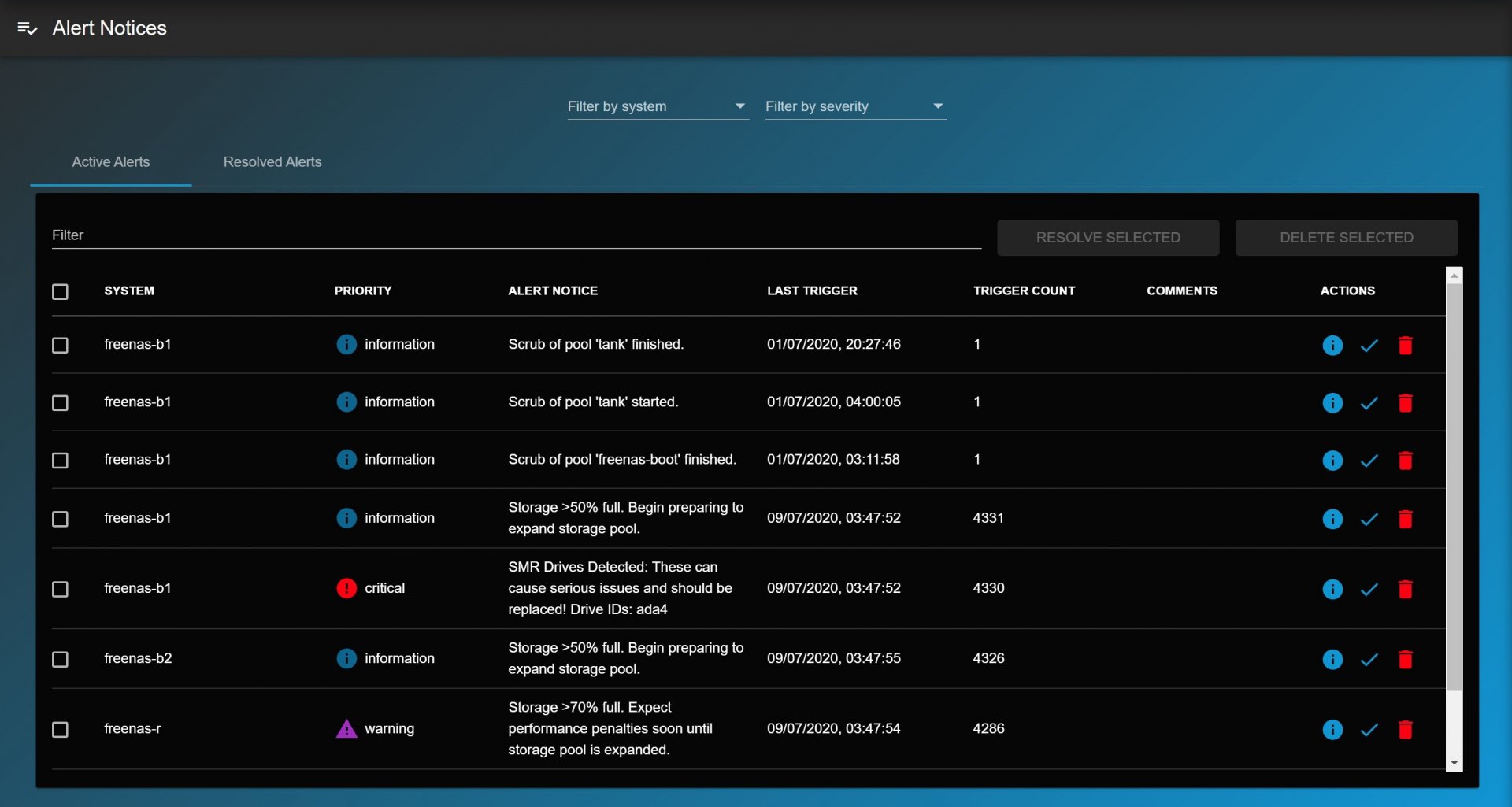Screen dimensions: 1512x807
Task: Resolve the freenas-r storage >70% alert
Action: click(1369, 729)
